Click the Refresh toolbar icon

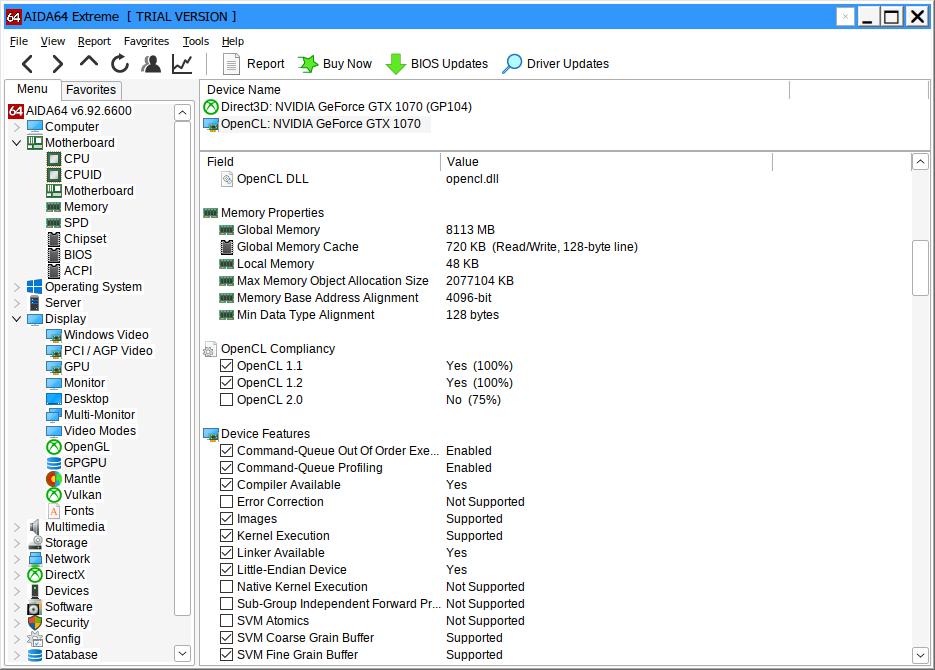(120, 64)
